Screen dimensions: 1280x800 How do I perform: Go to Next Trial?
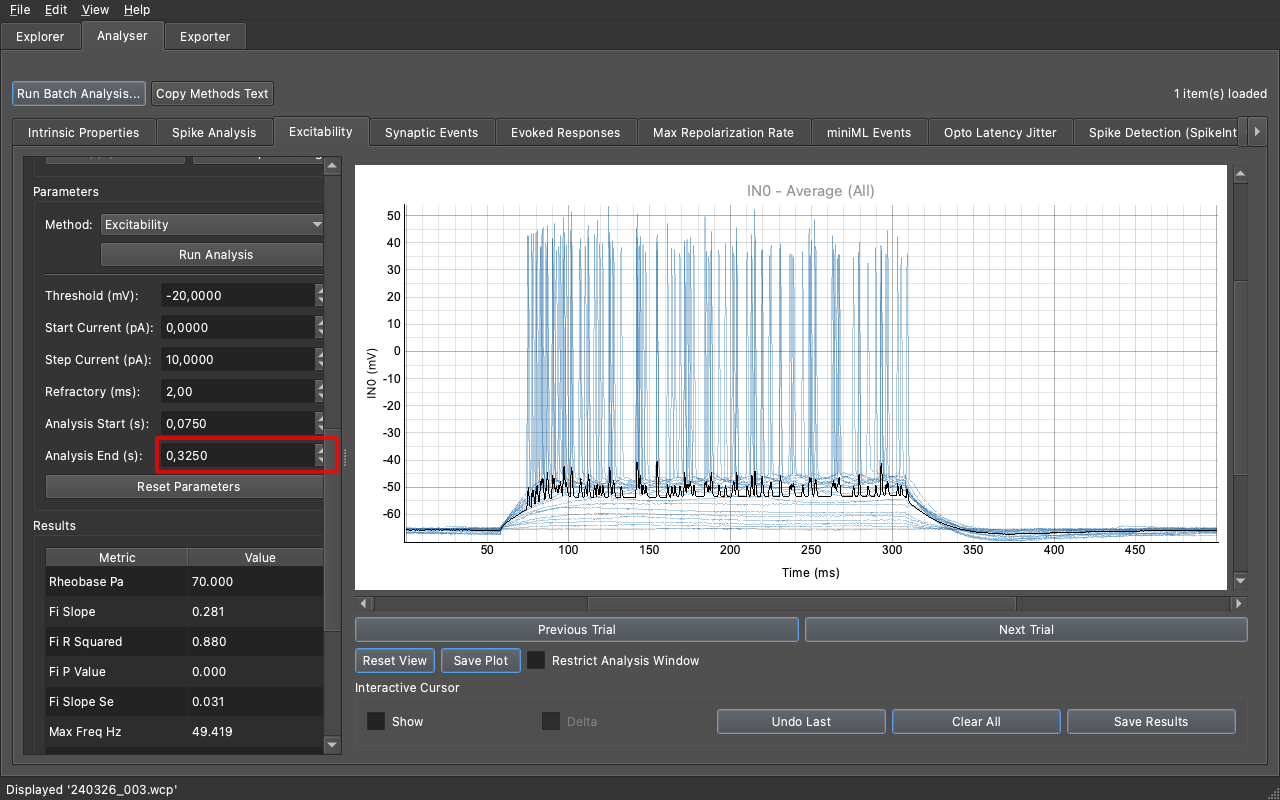coord(1026,630)
